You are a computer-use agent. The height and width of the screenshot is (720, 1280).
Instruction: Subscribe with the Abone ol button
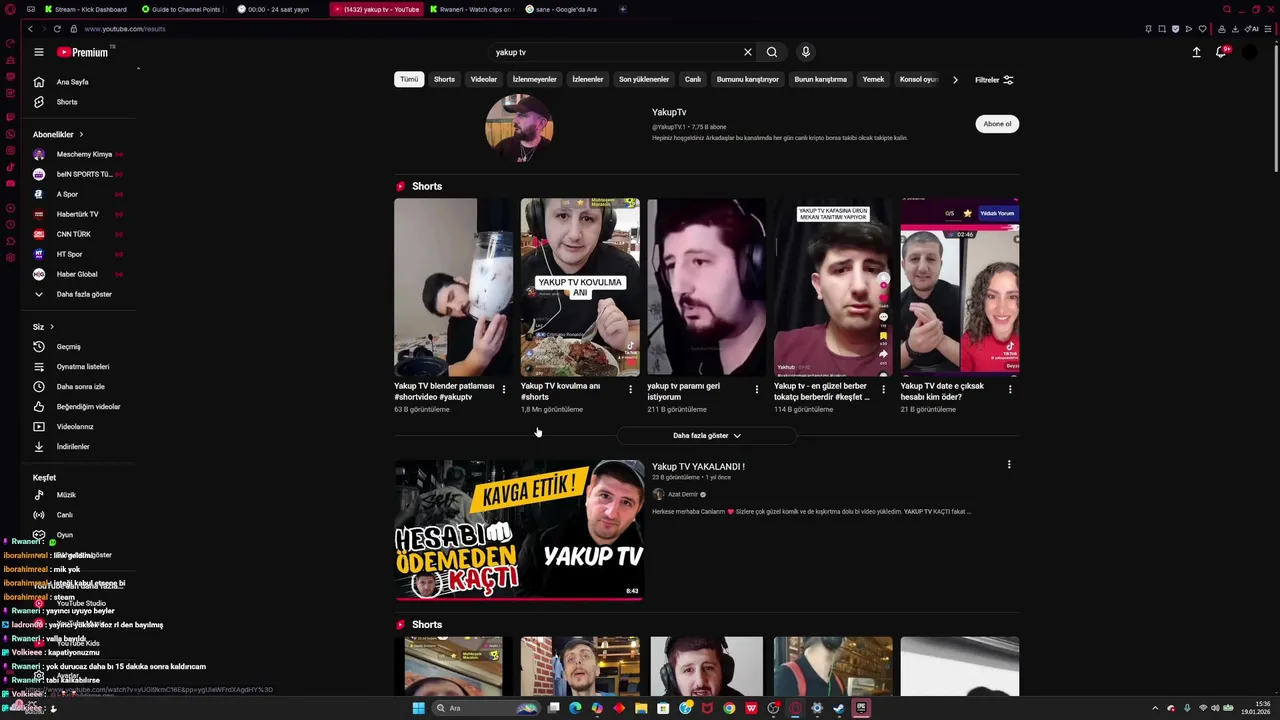997,124
